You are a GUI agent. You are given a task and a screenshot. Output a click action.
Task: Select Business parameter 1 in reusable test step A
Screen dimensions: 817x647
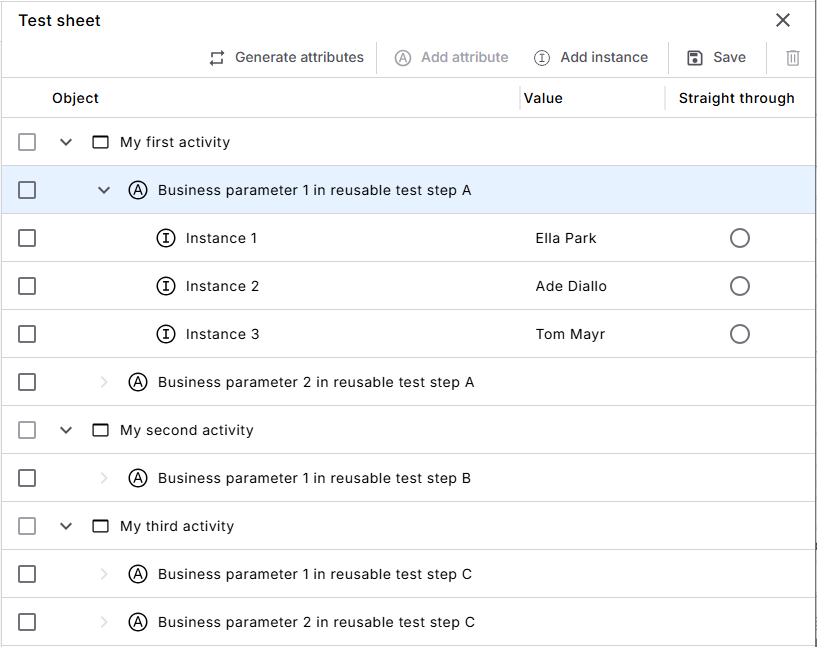click(x=314, y=190)
